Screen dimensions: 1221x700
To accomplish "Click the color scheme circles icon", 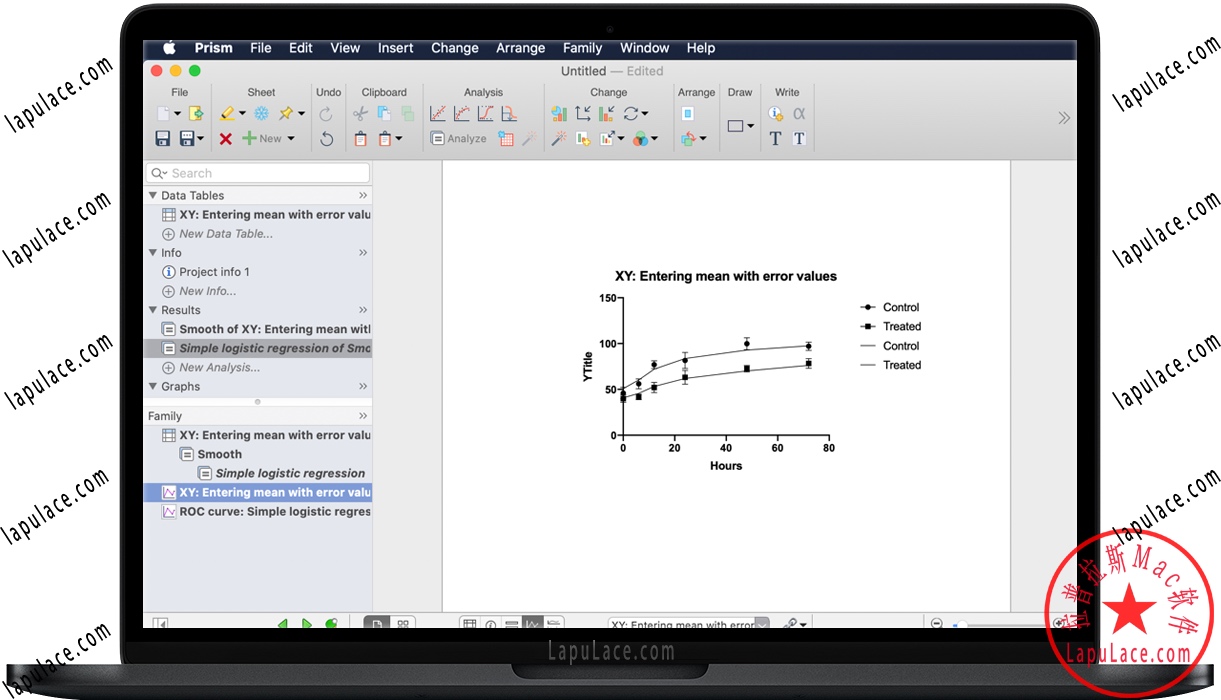I will tap(640, 139).
